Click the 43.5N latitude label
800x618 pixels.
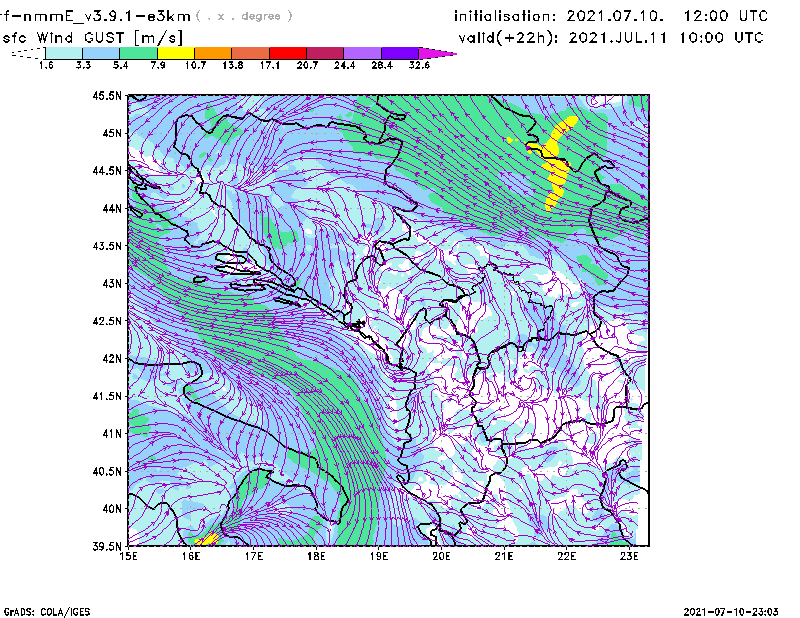pyautogui.click(x=107, y=246)
